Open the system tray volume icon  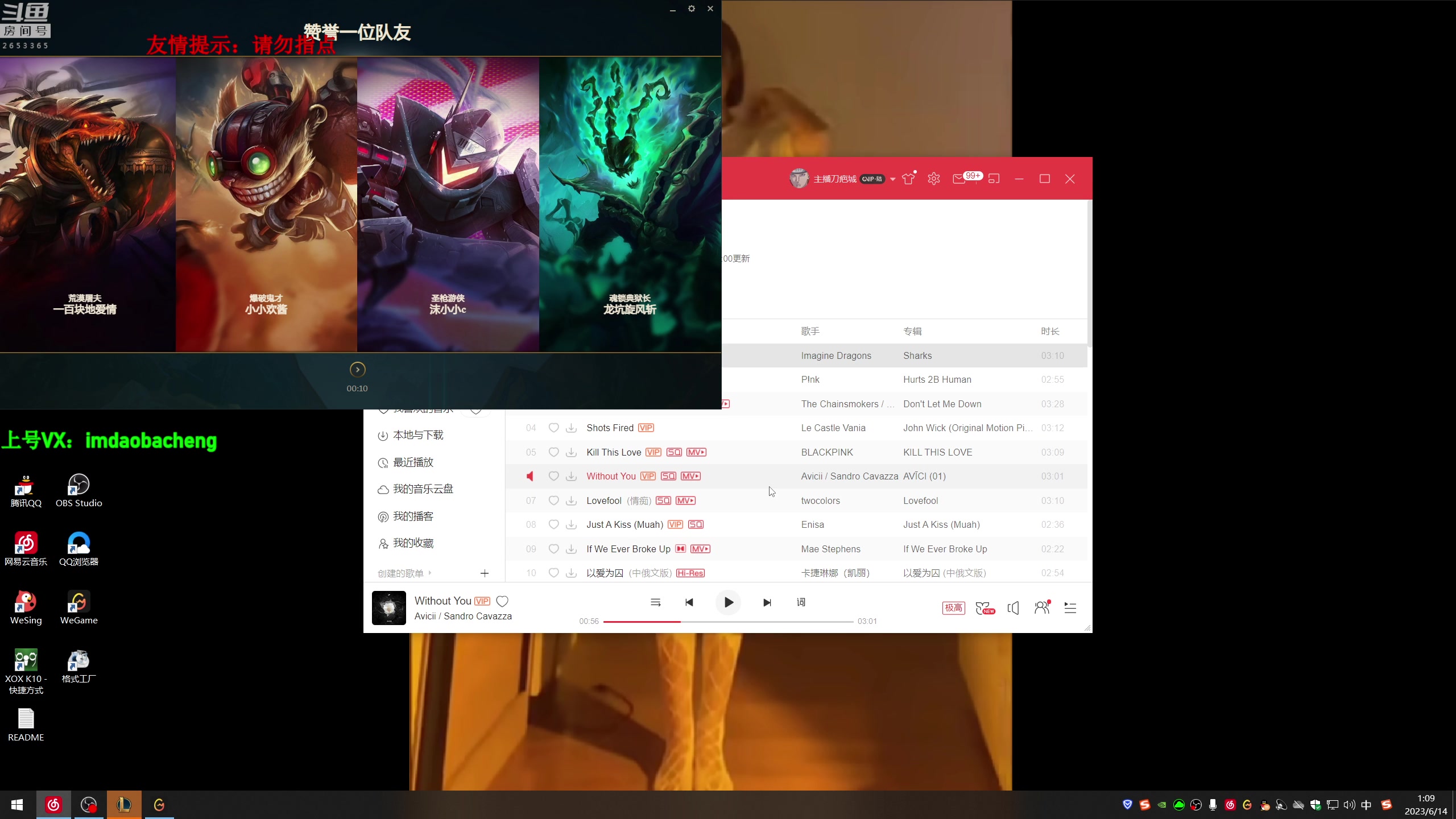1349,805
